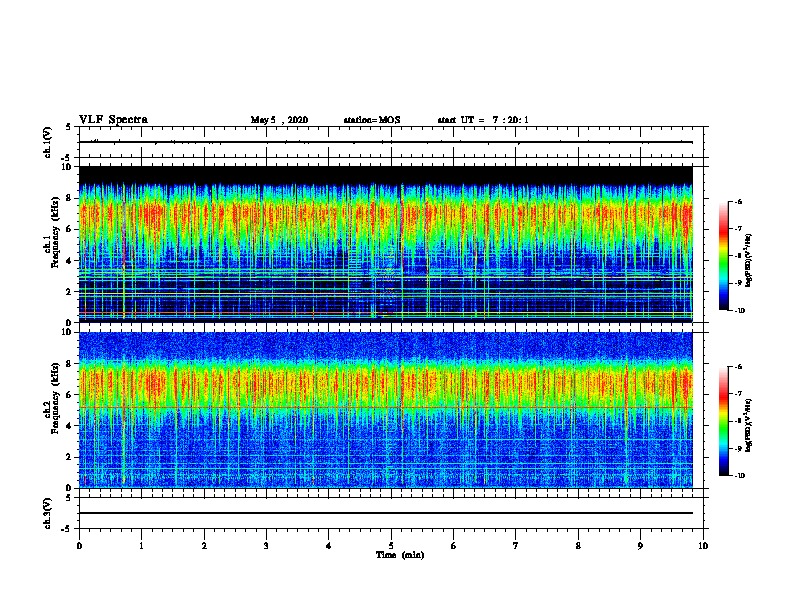Click time axis tick label "2"

tap(204, 546)
